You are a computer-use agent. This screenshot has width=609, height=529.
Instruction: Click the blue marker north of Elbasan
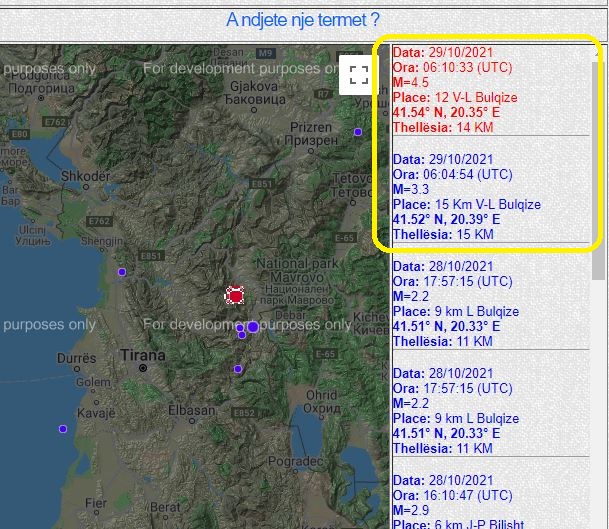pos(238,369)
